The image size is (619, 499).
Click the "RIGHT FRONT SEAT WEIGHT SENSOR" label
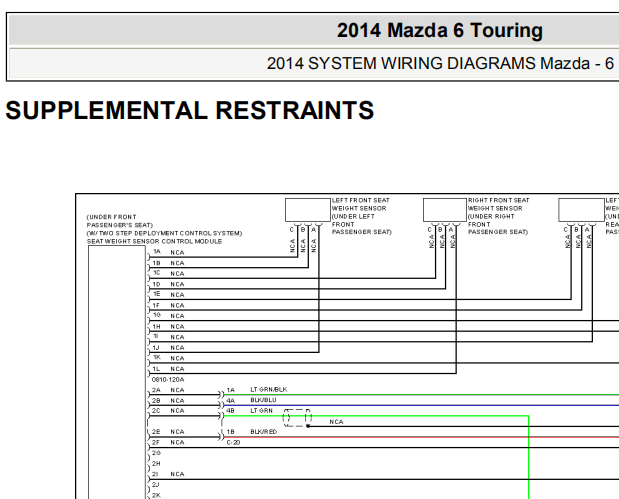coord(499,204)
